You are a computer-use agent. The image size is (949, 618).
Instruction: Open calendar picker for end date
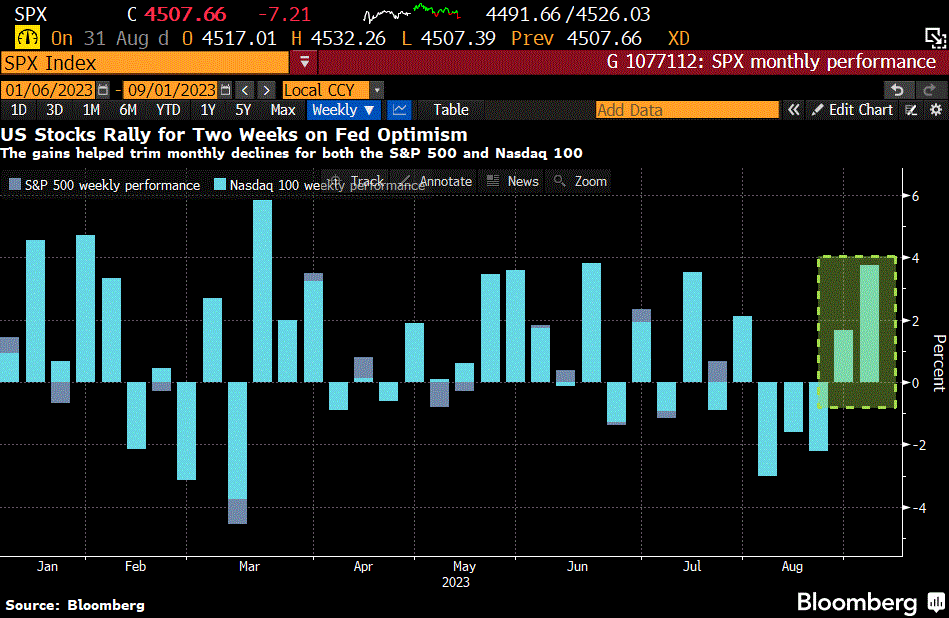click(x=226, y=90)
